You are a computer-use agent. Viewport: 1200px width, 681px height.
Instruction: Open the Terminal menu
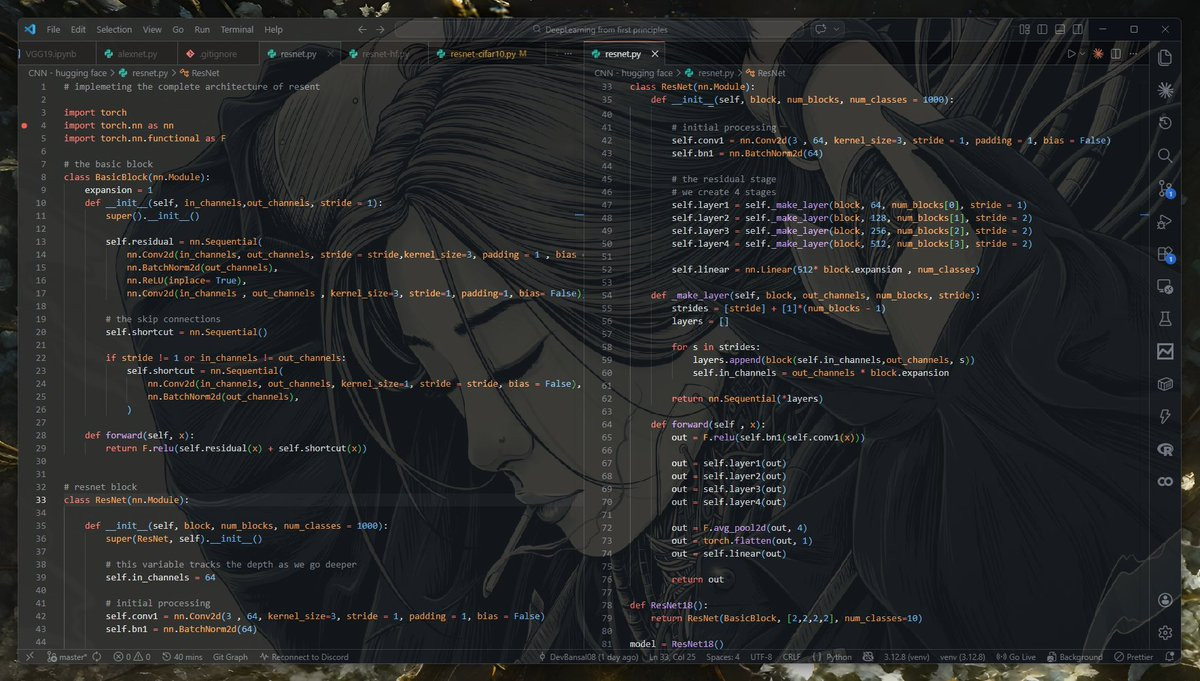(238, 29)
